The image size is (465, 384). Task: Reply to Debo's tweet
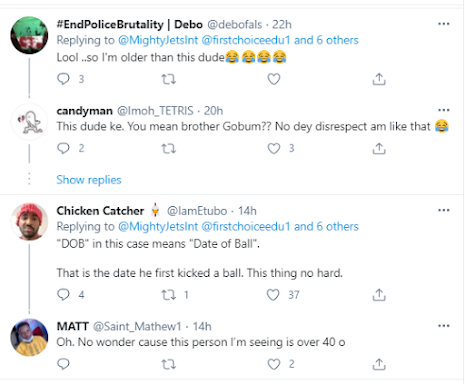pyautogui.click(x=63, y=79)
